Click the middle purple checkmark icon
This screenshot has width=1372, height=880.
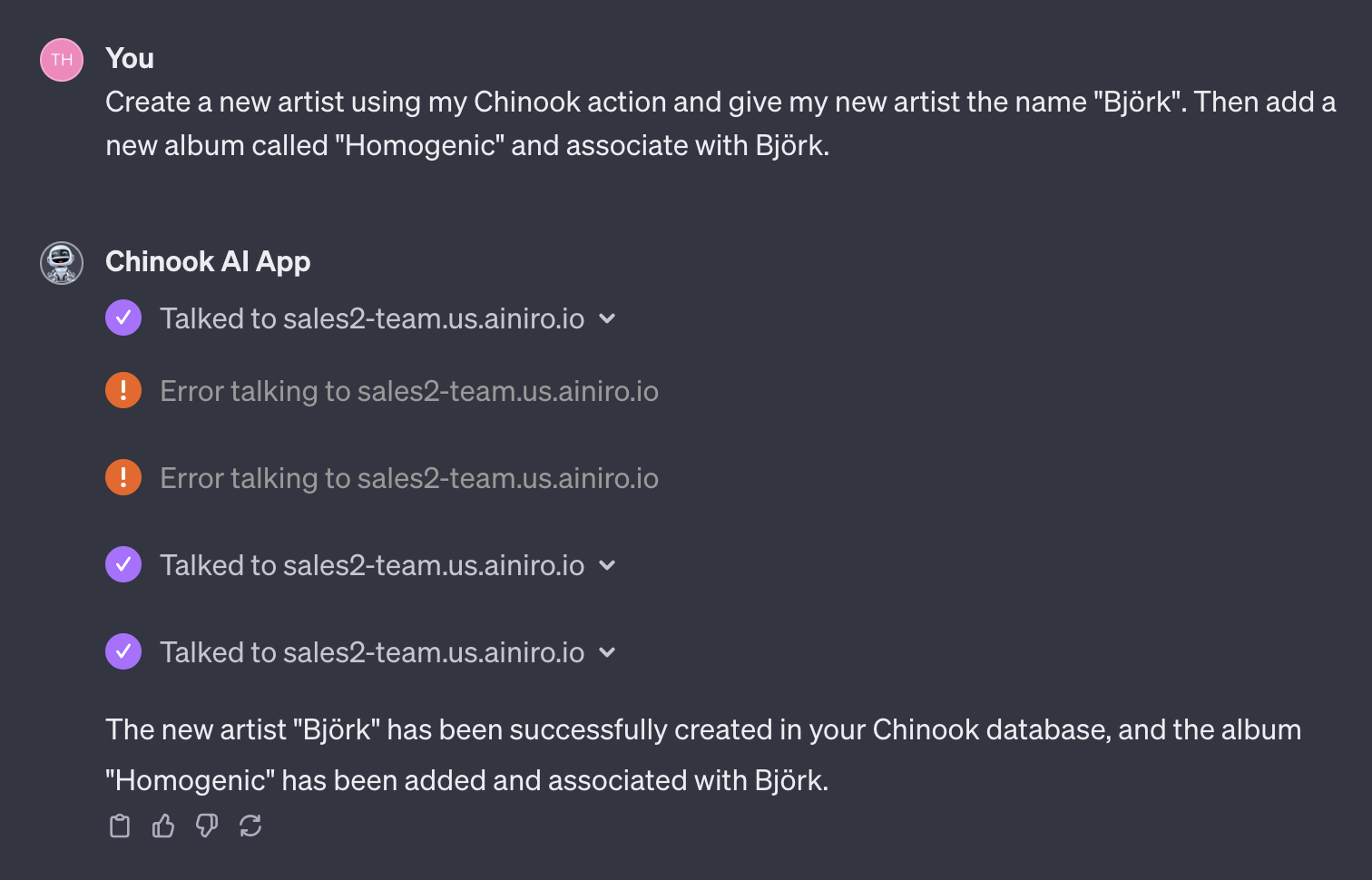coord(123,565)
